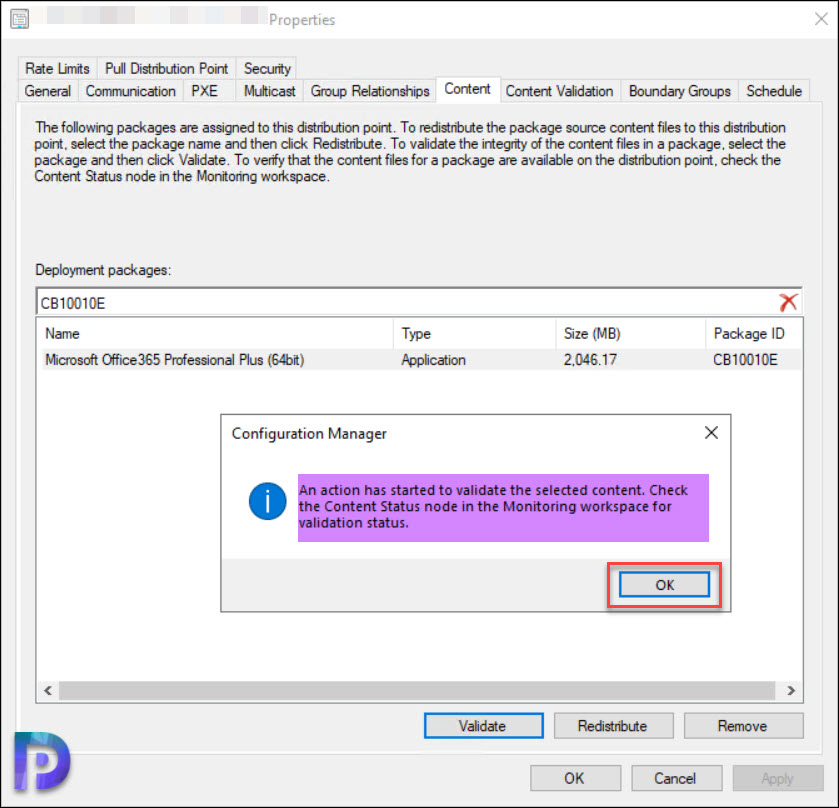Sort by the Package ID column header
839x808 pixels.
(754, 333)
